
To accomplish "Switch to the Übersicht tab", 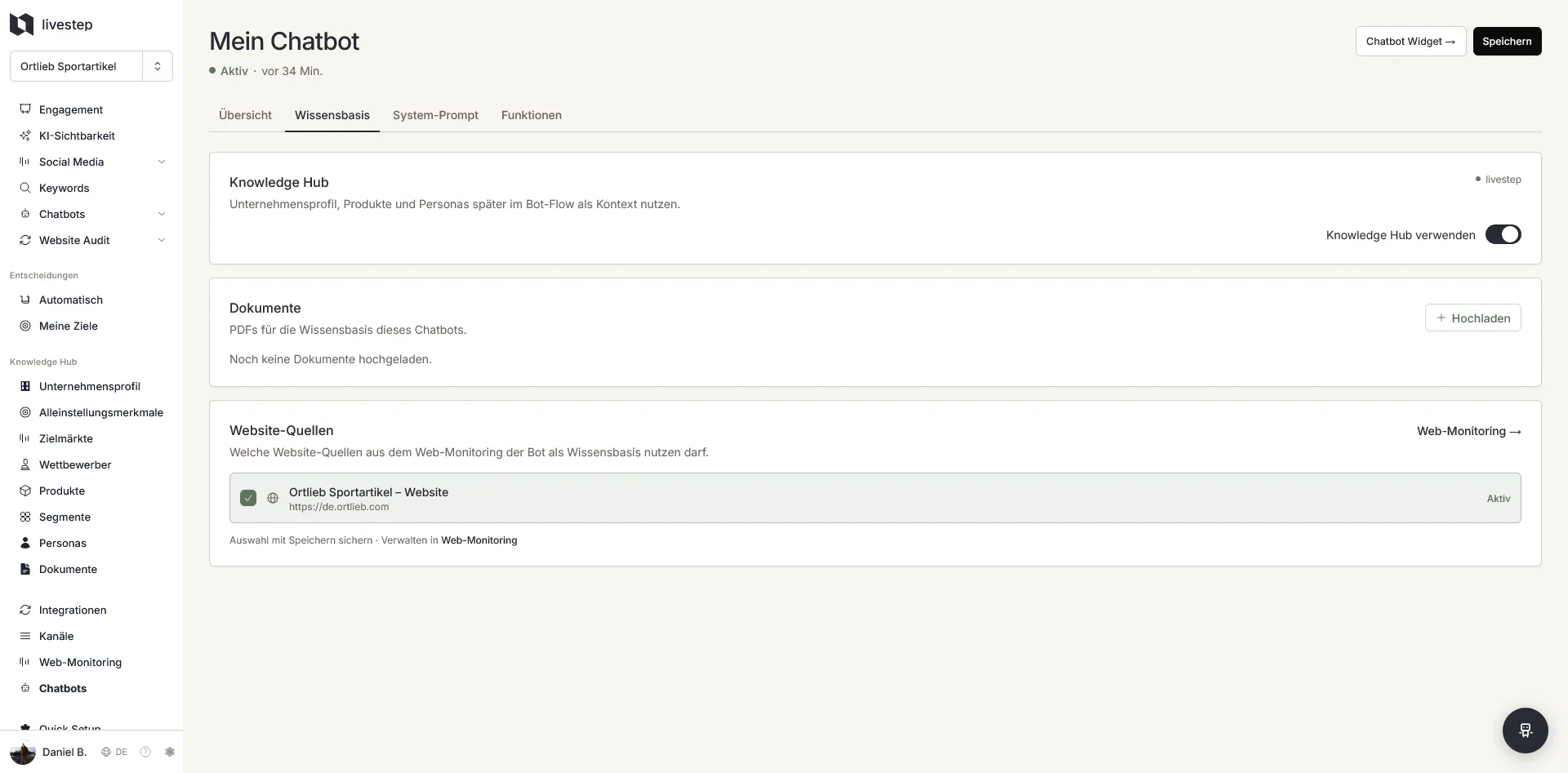I will point(245,115).
